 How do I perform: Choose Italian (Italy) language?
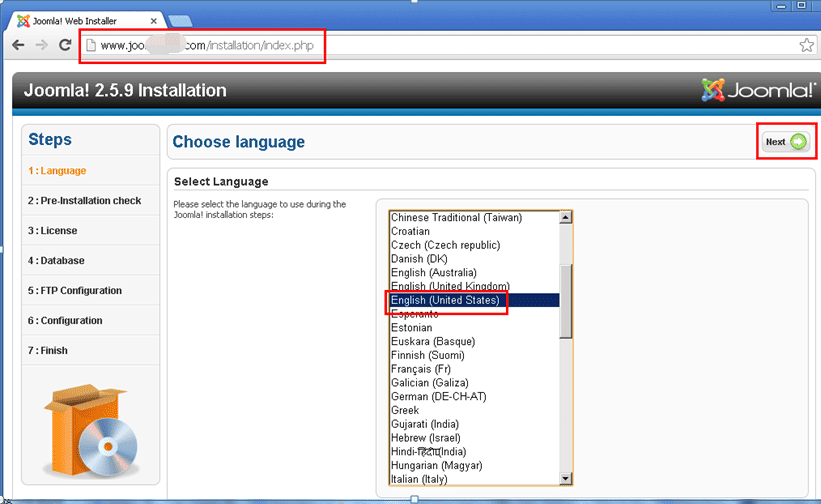point(474,479)
